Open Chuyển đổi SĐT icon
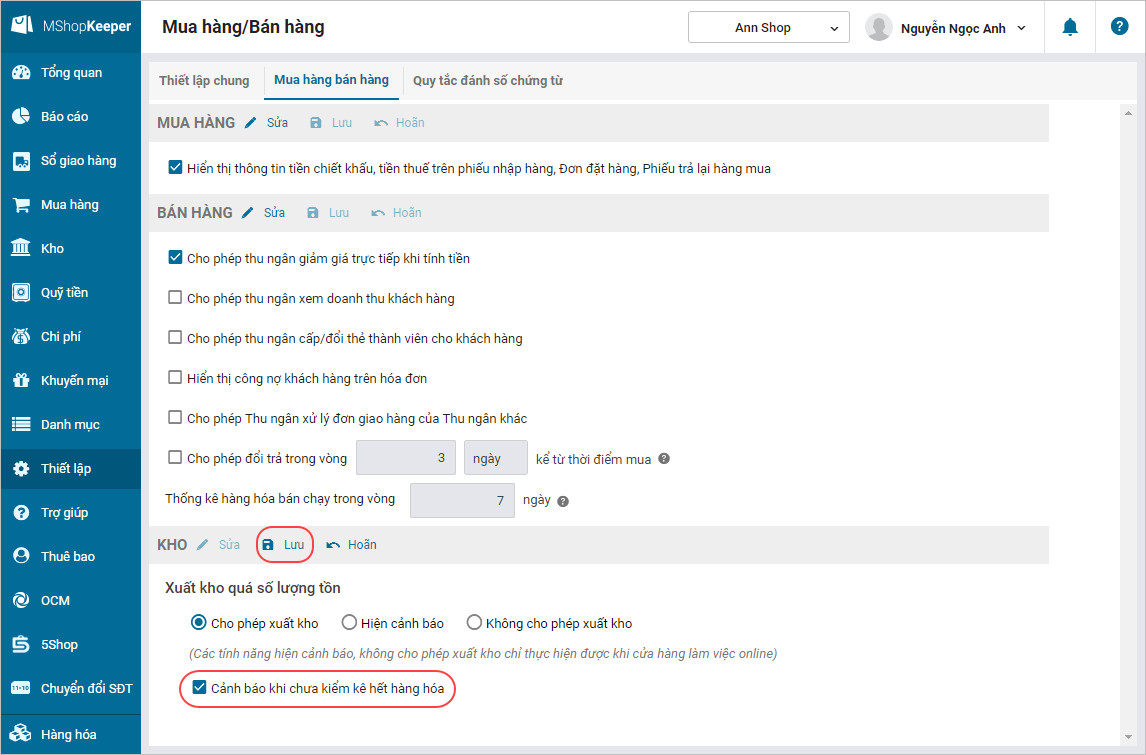This screenshot has height=755, width=1146. coord(21,688)
